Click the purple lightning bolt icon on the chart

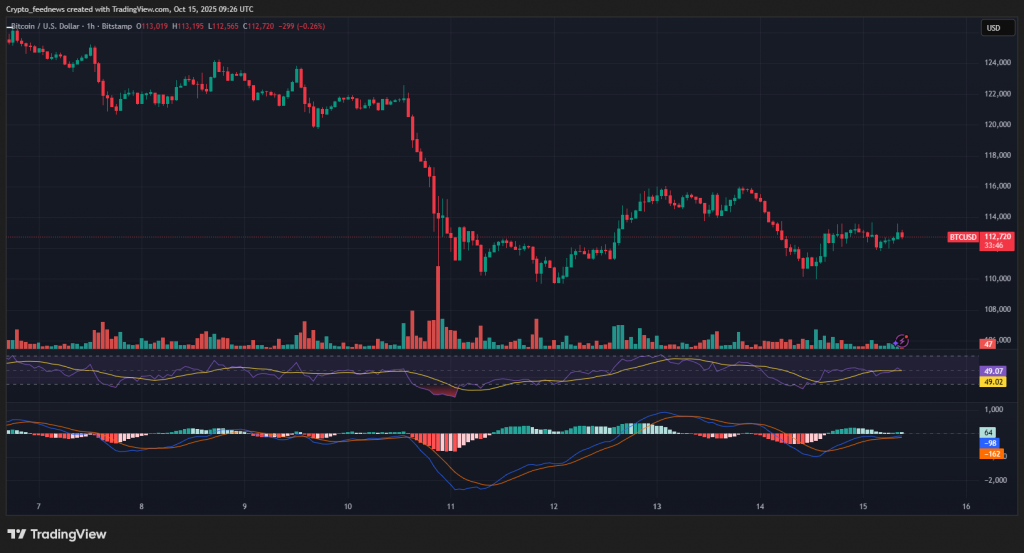902,340
